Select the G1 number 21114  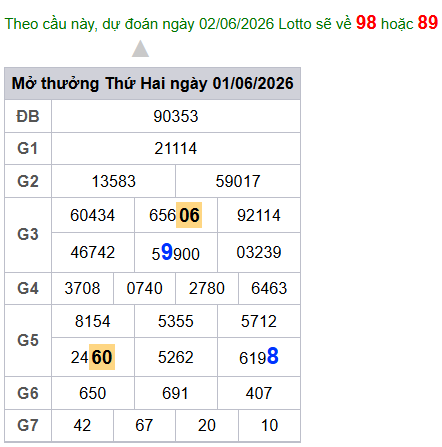pos(176,149)
